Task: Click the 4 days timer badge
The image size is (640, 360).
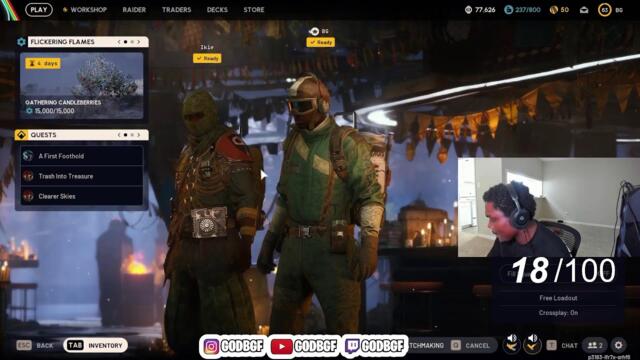Action: click(43, 63)
